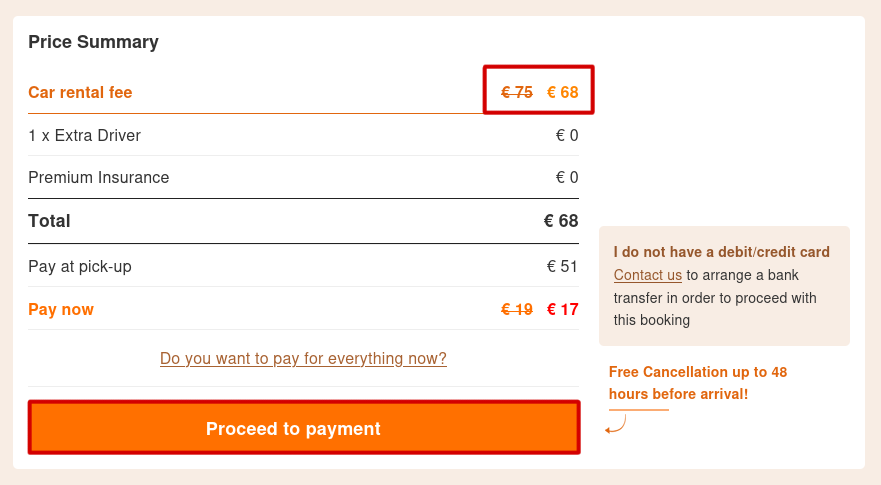Screen dimensions: 881x485
Task: Click 'Do you want to pay for everything now?'
Action: [303, 358]
